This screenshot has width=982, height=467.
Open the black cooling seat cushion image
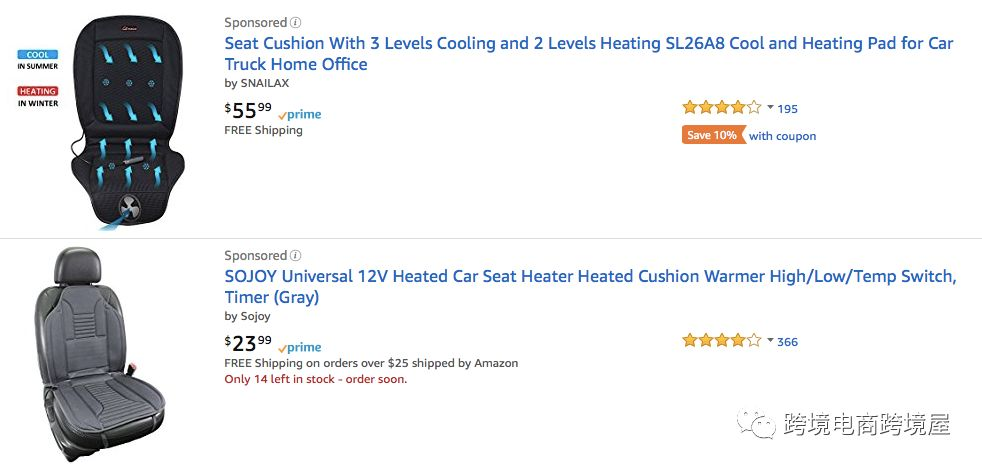click(x=126, y=118)
